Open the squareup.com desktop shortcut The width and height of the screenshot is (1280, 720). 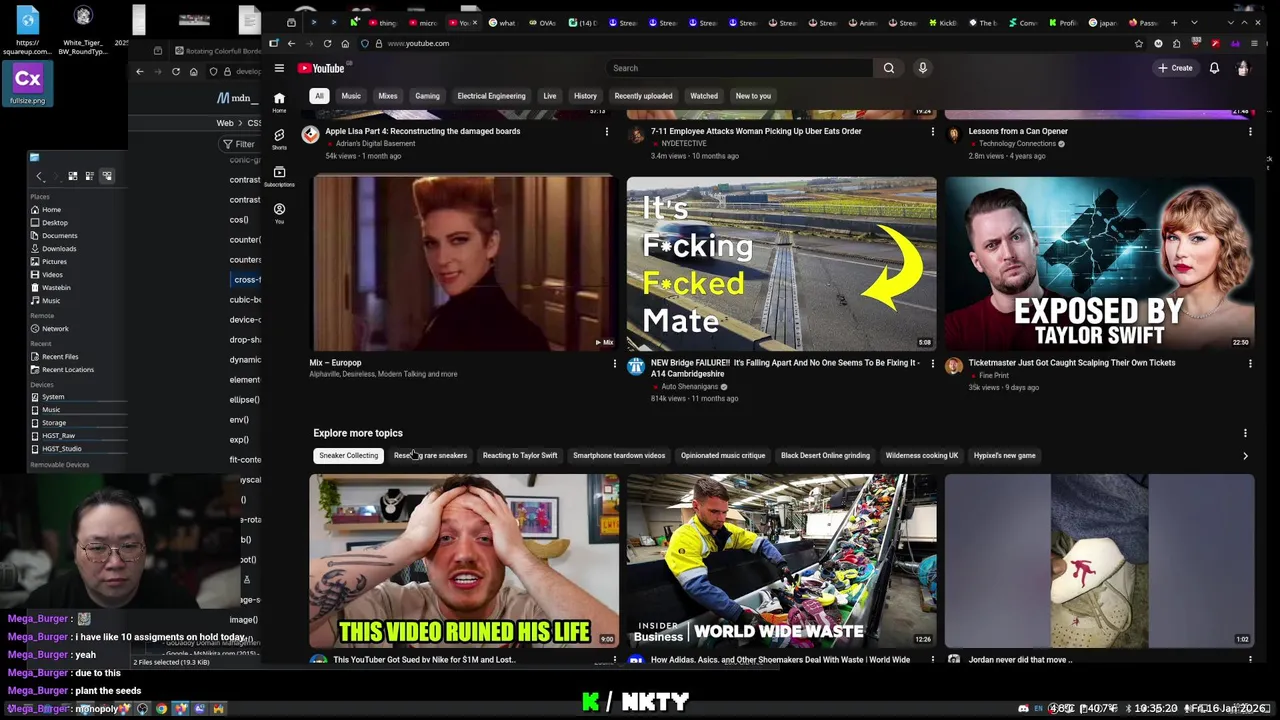coord(27,30)
